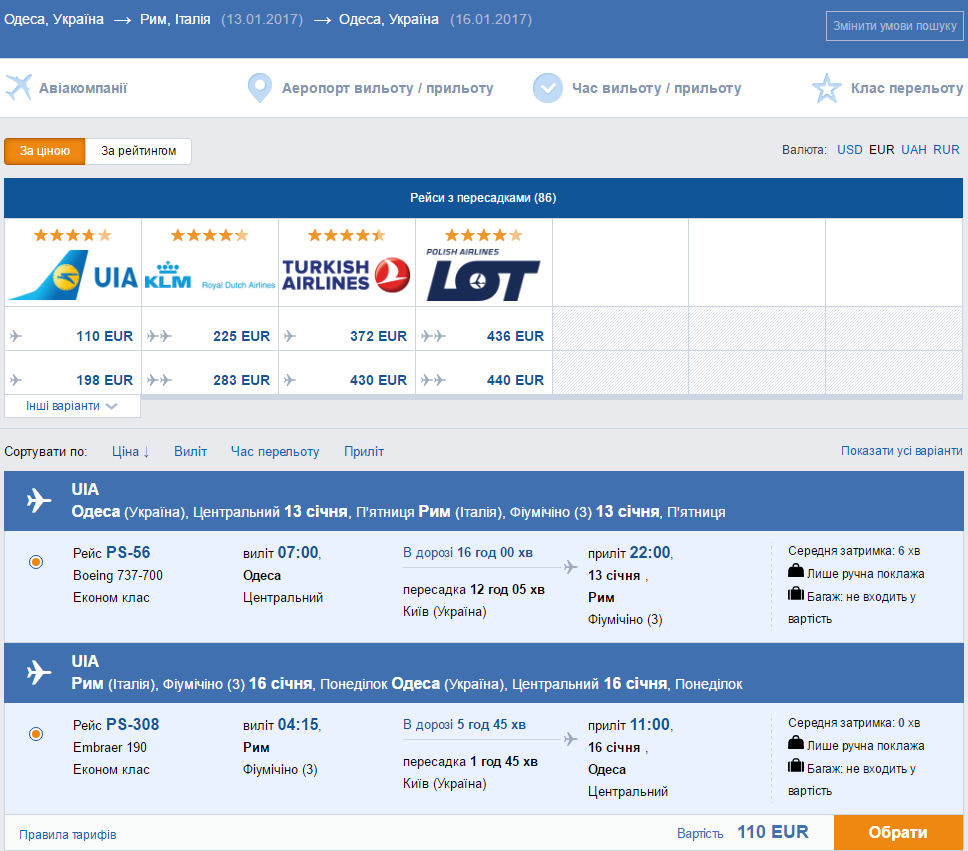Click the star icon for flight class filter
This screenshot has width=968, height=851.
click(827, 88)
